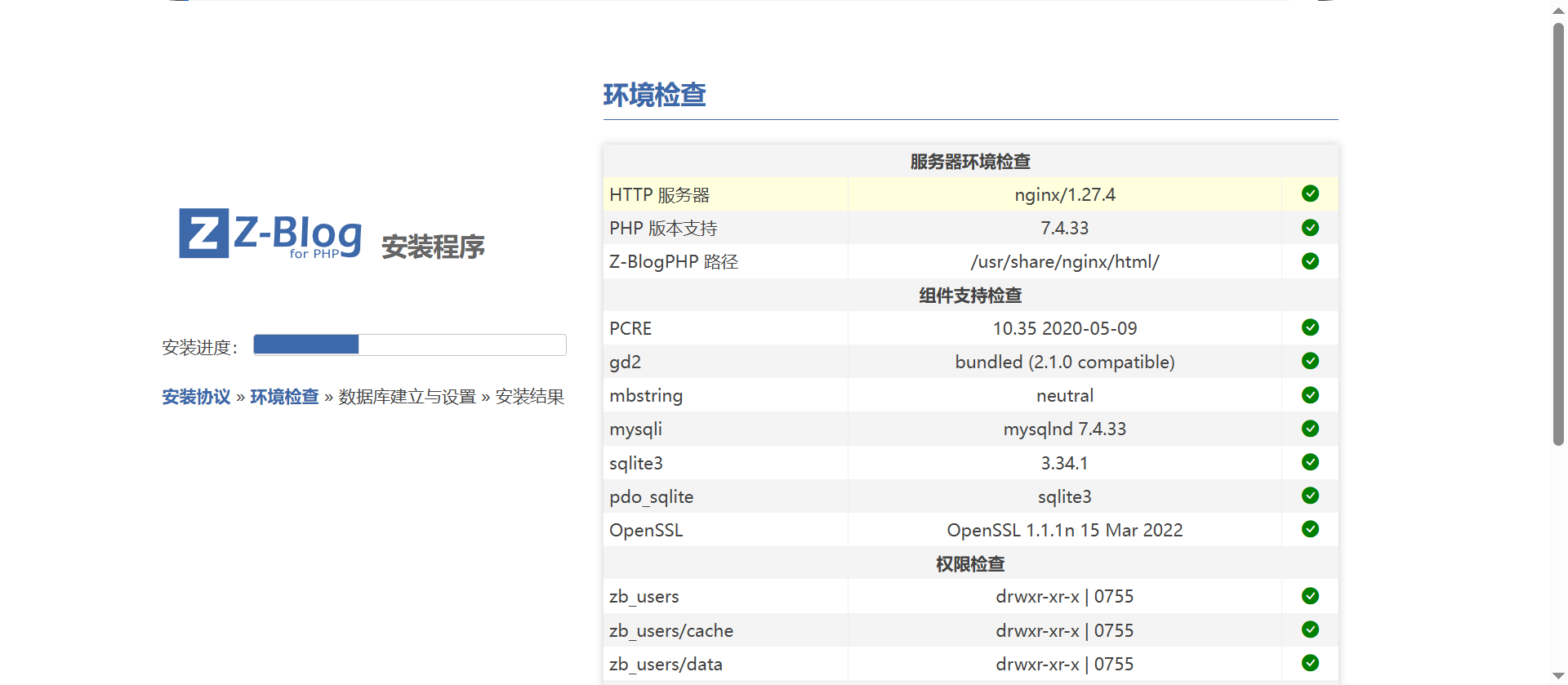This screenshot has height=685, width=1568.
Task: Click the 数据库建立与设置 step text
Action: pyautogui.click(x=407, y=397)
